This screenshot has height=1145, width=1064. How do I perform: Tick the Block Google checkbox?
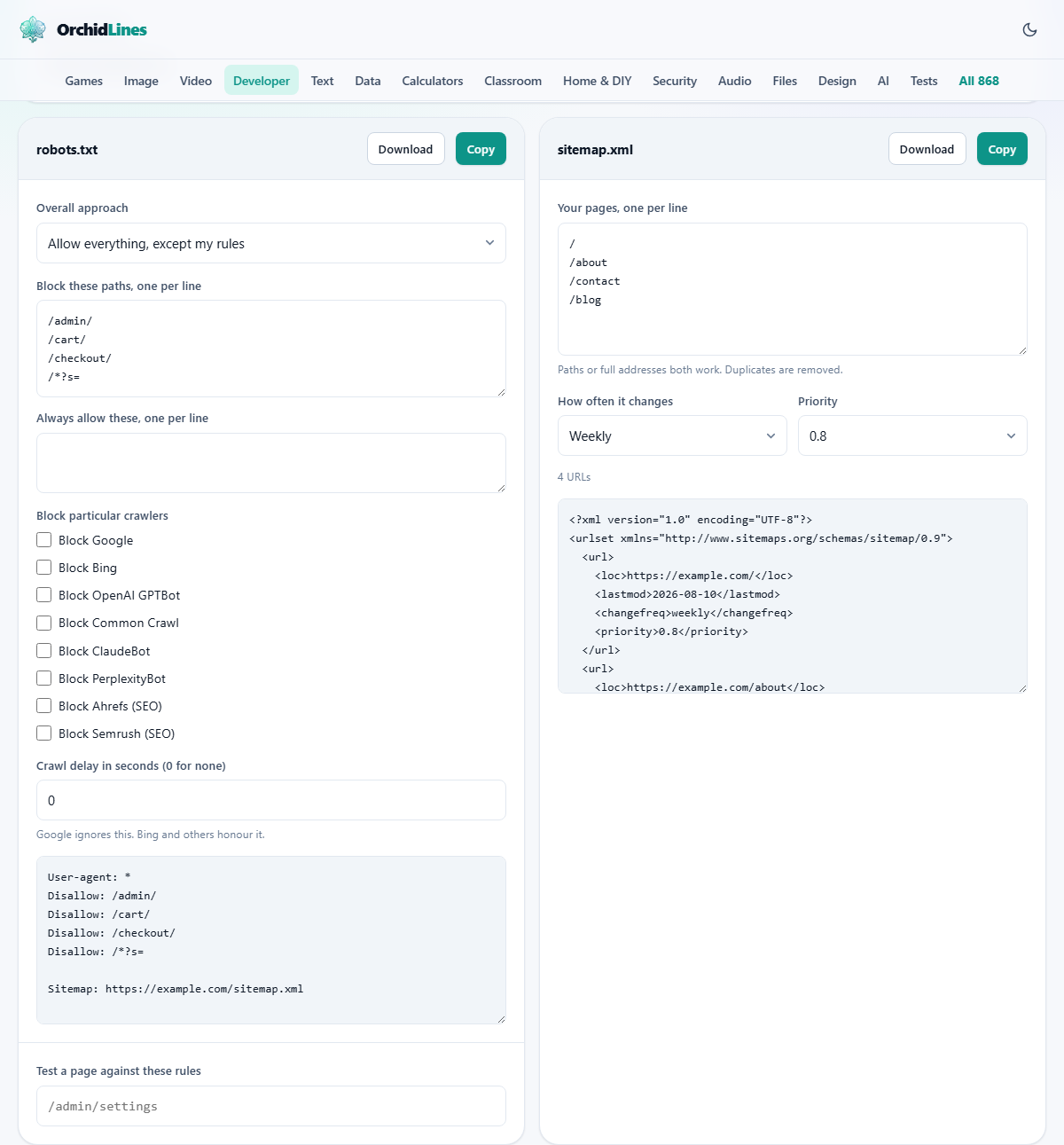point(43,540)
